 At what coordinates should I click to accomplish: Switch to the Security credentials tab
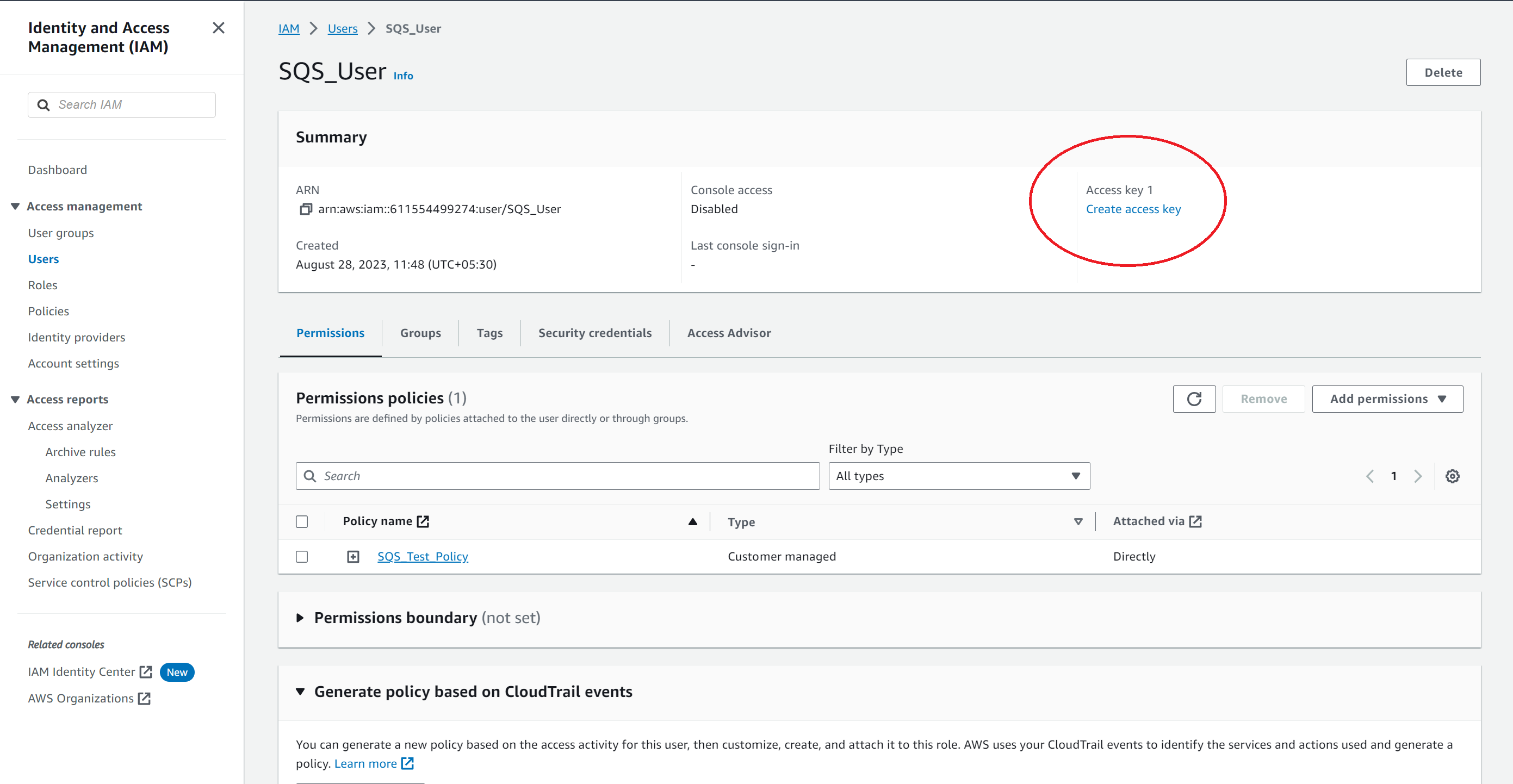[x=595, y=332]
